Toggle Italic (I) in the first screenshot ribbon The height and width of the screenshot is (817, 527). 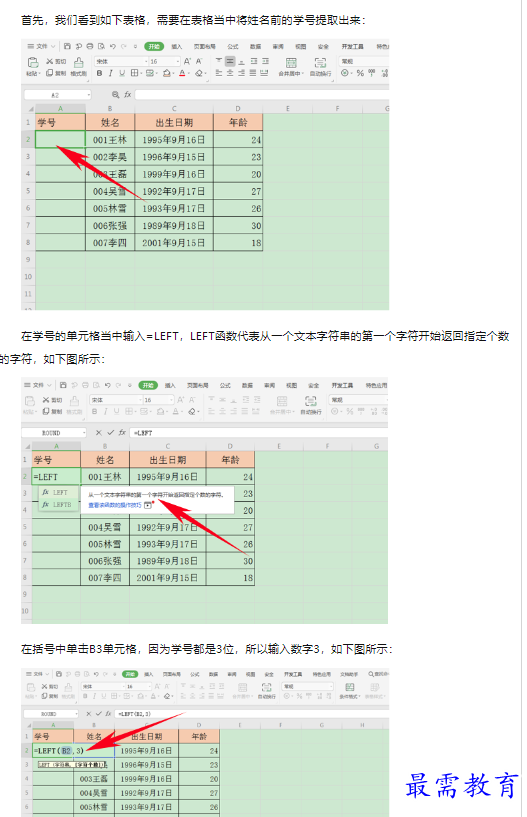pyautogui.click(x=111, y=73)
